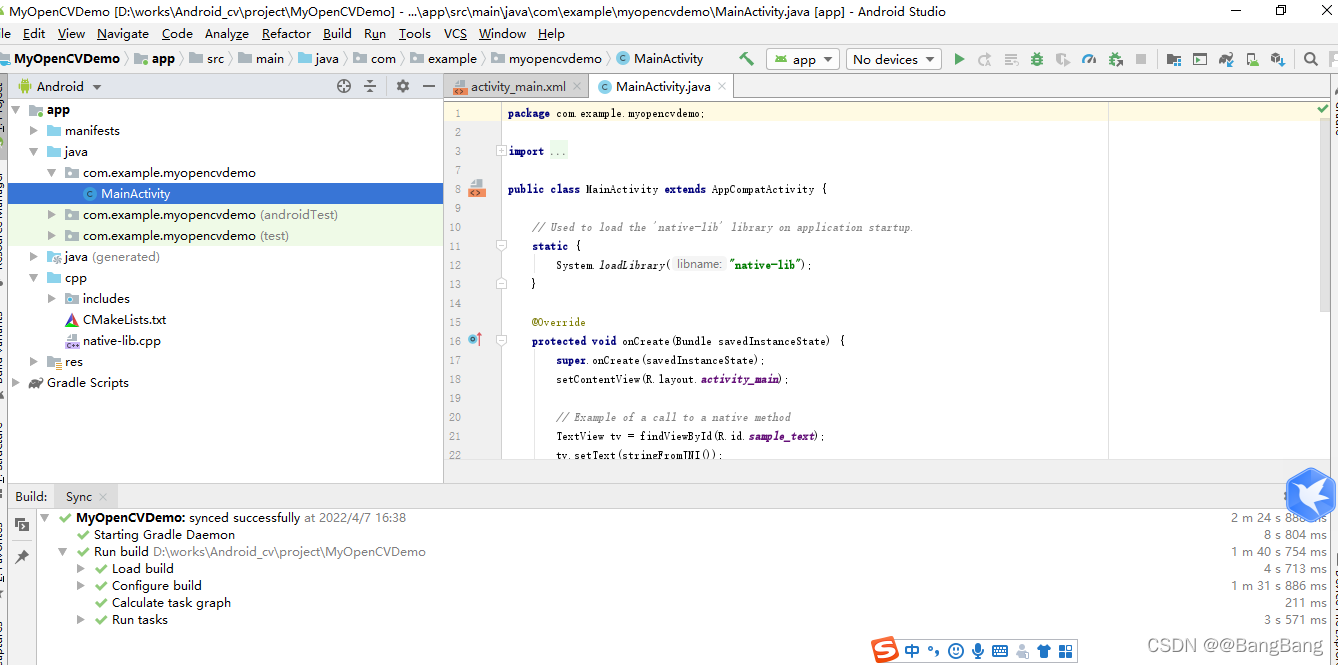Image resolution: width=1338 pixels, height=665 pixels.
Task: Open AVD Manager icon
Action: (x=1252, y=59)
